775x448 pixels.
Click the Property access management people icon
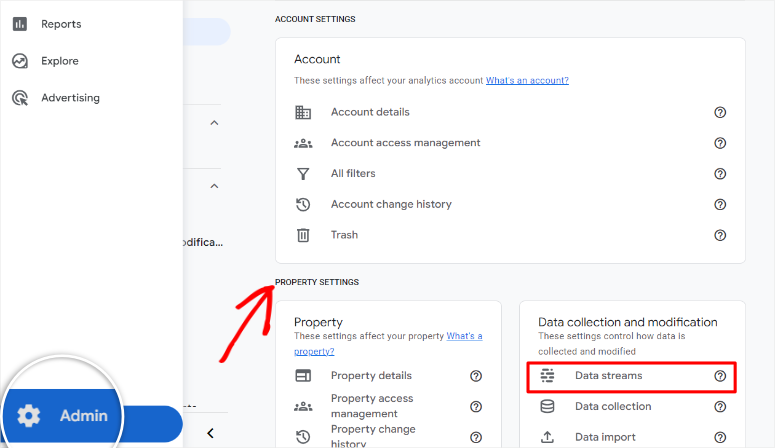pos(303,406)
